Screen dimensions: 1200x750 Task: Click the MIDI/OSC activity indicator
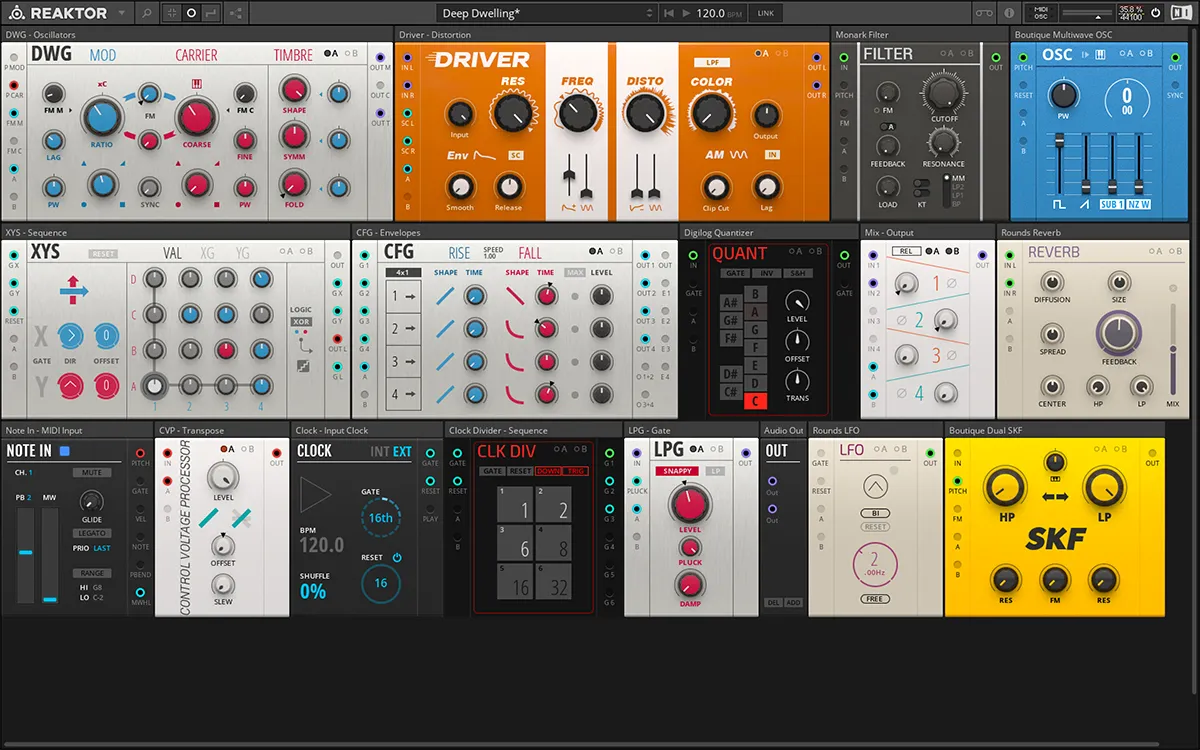(x=1041, y=12)
